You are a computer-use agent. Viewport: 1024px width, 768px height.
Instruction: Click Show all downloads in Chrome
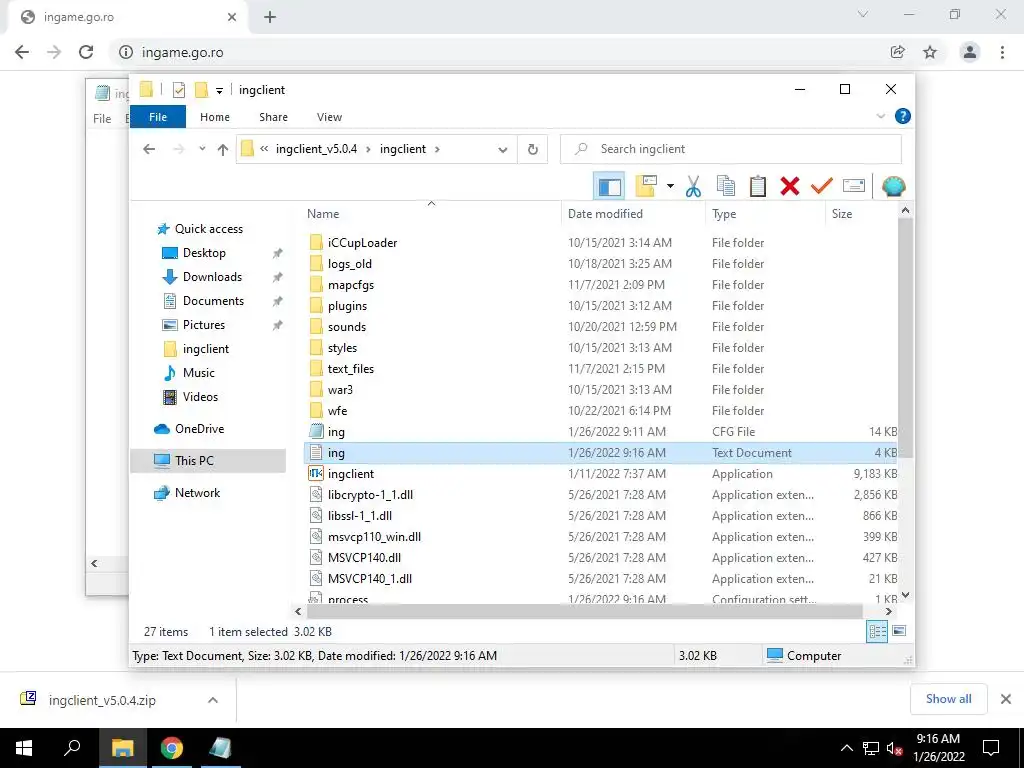pos(948,699)
